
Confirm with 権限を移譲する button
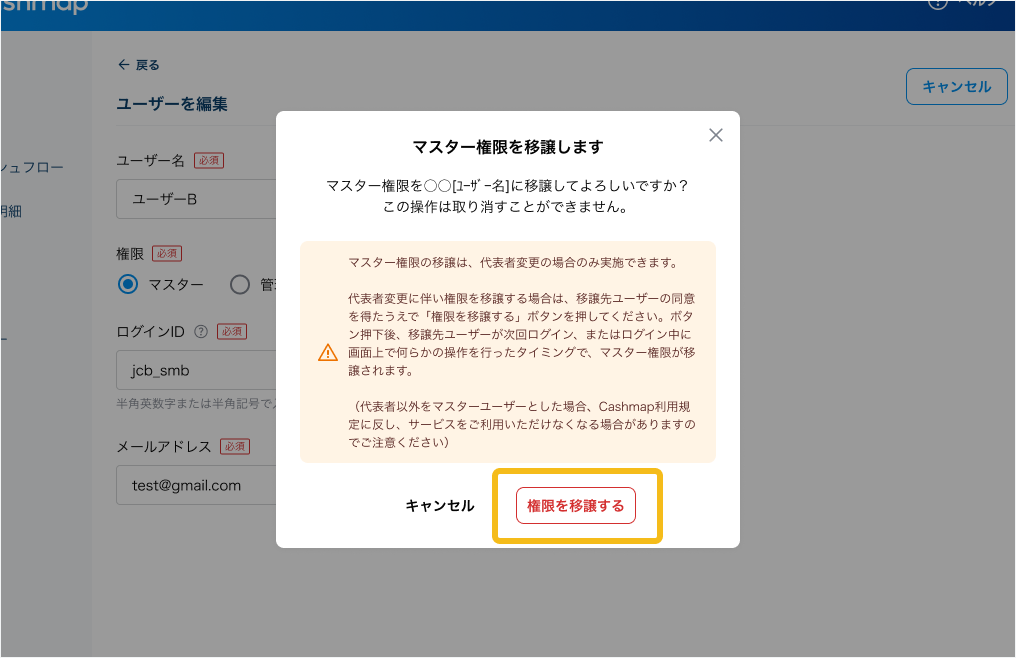click(x=575, y=506)
